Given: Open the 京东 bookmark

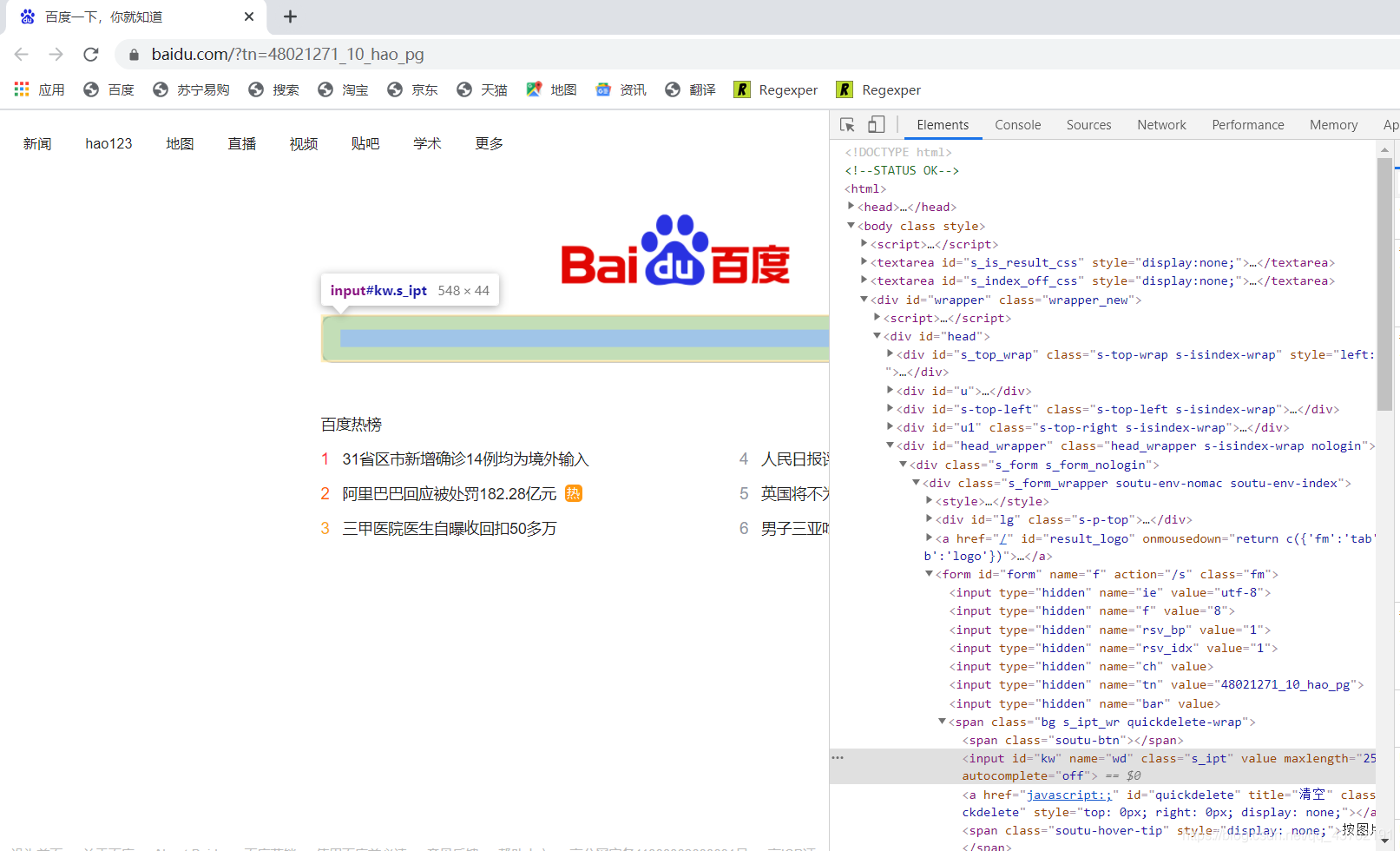Looking at the screenshot, I should [412, 89].
